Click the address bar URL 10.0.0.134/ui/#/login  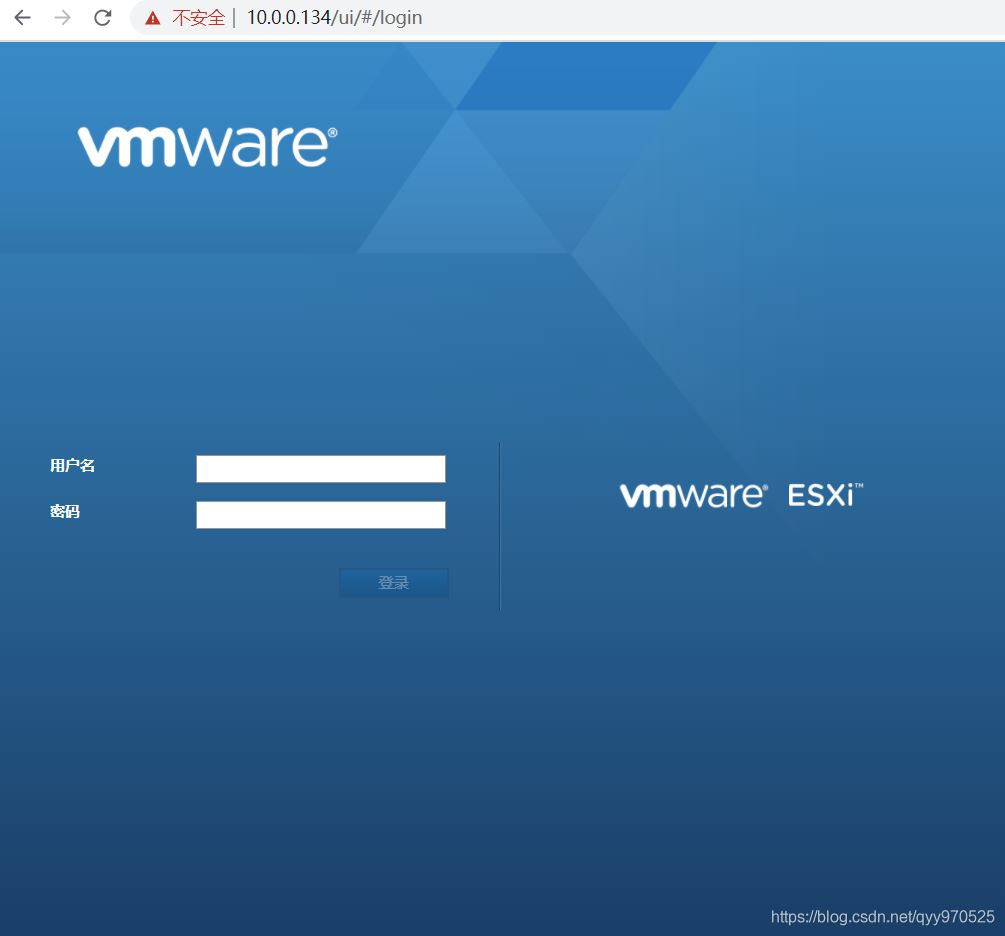[x=335, y=18]
